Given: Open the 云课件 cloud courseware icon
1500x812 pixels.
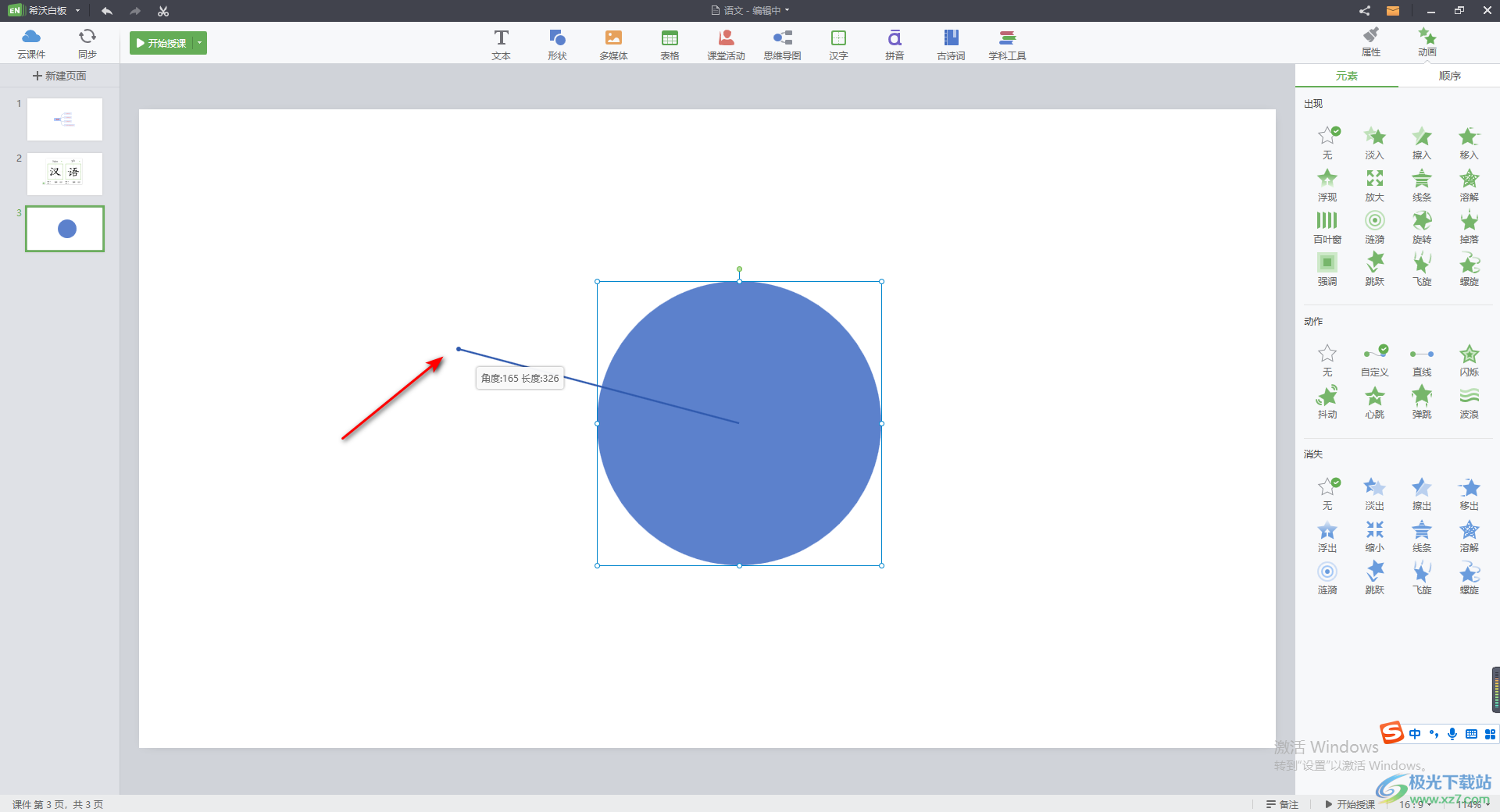Looking at the screenshot, I should click(x=31, y=43).
